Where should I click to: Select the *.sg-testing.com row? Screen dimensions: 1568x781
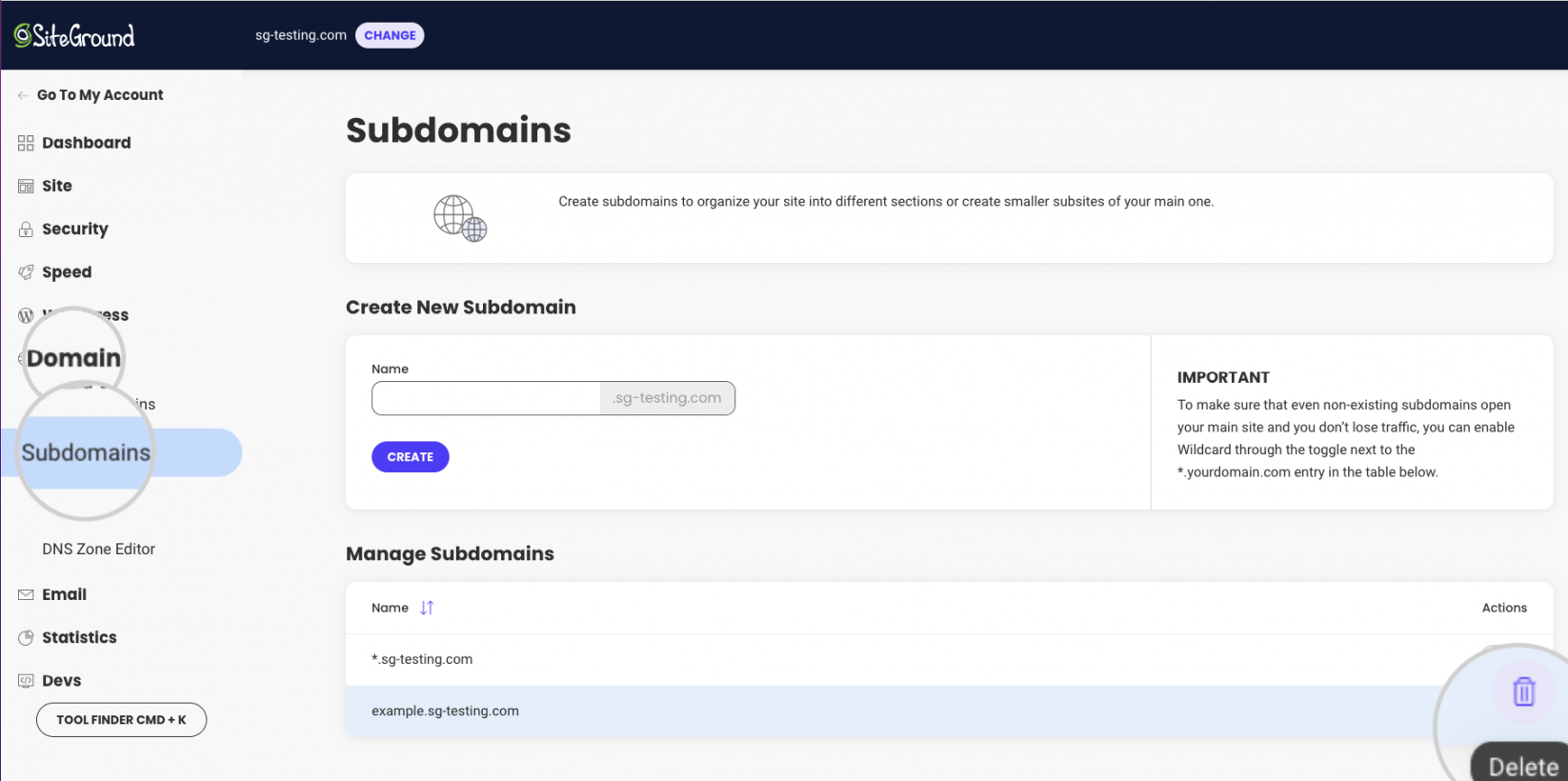(949, 659)
